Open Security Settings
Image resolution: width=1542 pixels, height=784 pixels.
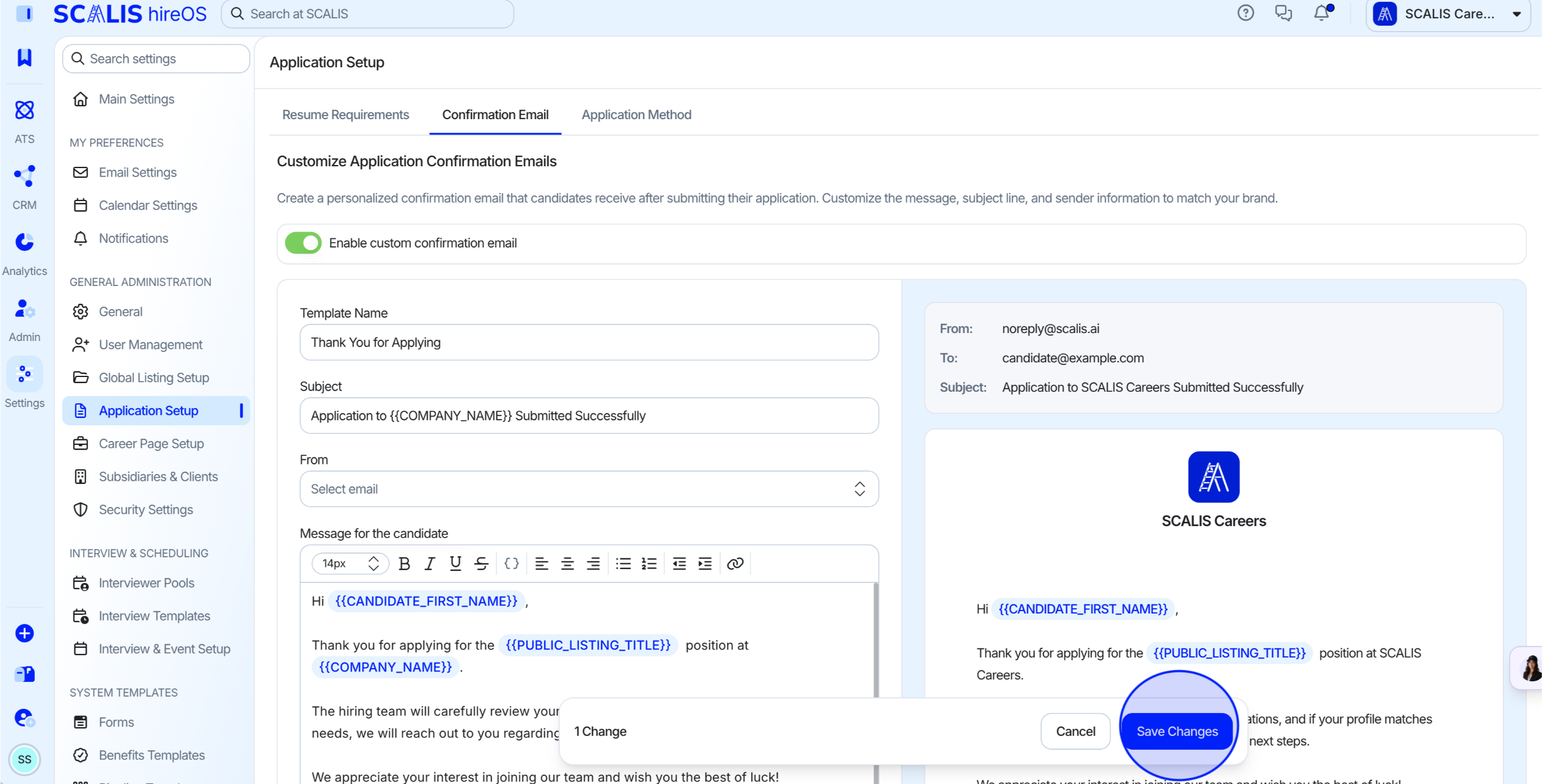coord(156,510)
